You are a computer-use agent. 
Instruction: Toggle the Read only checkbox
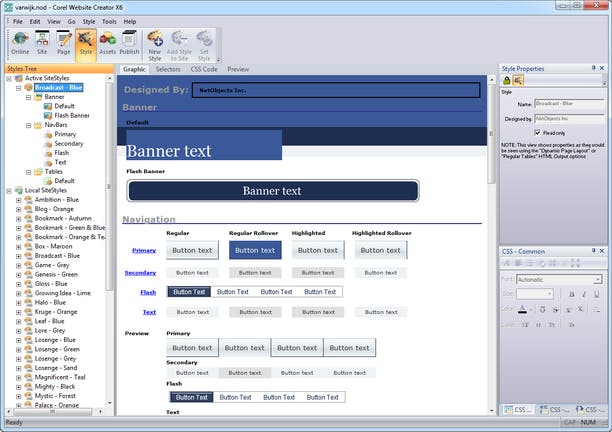[x=538, y=132]
